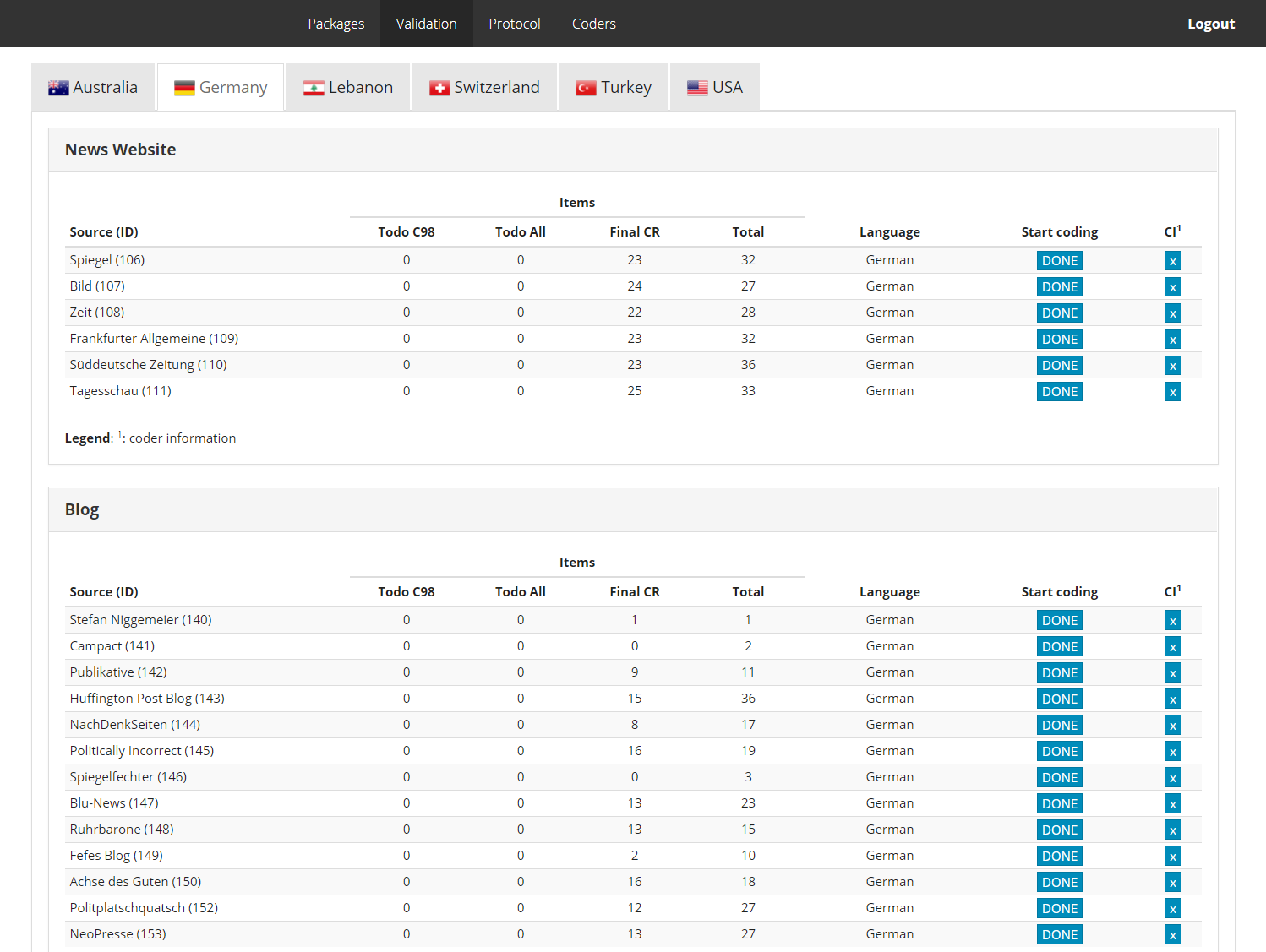The height and width of the screenshot is (952, 1266).
Task: Click the x icon for Frankfurter Allgemeine (109)
Action: pos(1173,340)
